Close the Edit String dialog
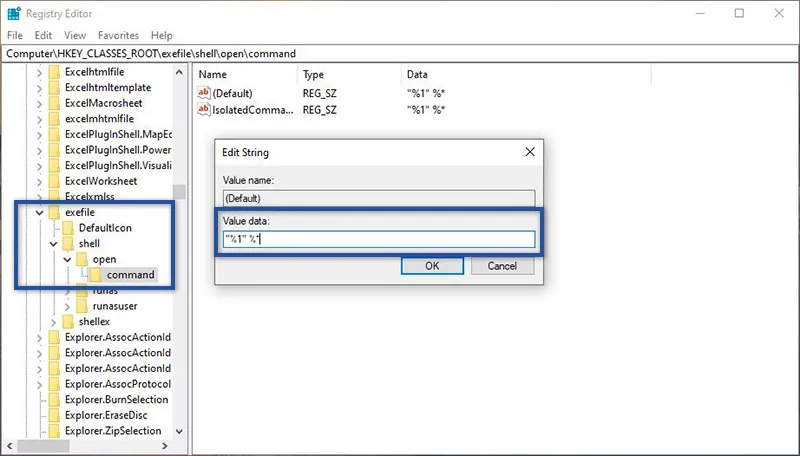The height and width of the screenshot is (456, 800). [x=529, y=153]
